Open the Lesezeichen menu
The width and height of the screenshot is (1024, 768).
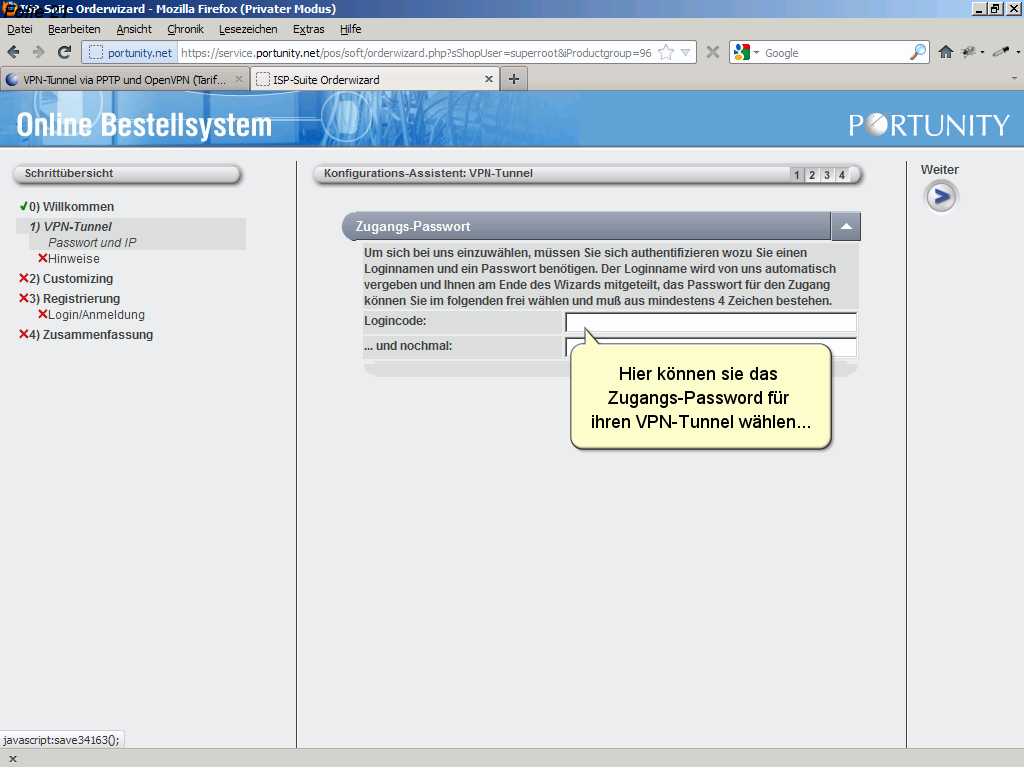248,29
